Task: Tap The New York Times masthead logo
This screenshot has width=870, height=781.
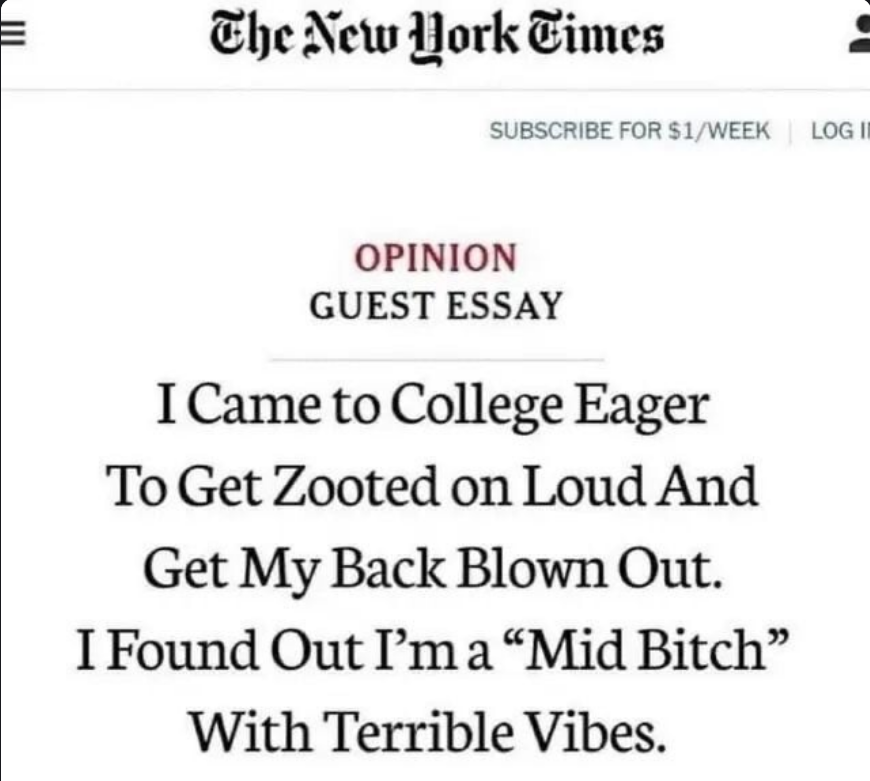Action: (x=435, y=35)
